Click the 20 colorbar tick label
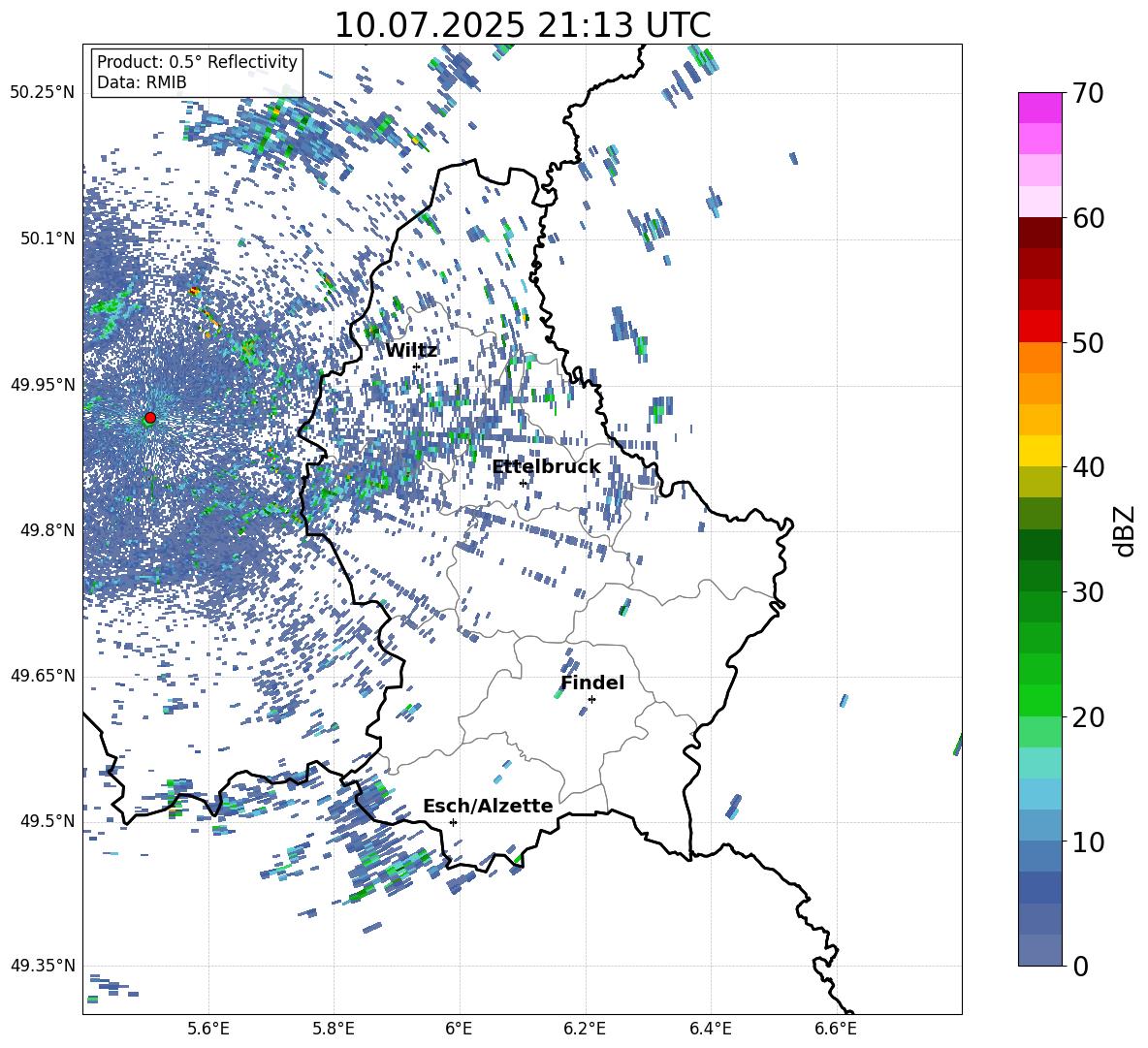1148x1048 pixels. 1088,717
